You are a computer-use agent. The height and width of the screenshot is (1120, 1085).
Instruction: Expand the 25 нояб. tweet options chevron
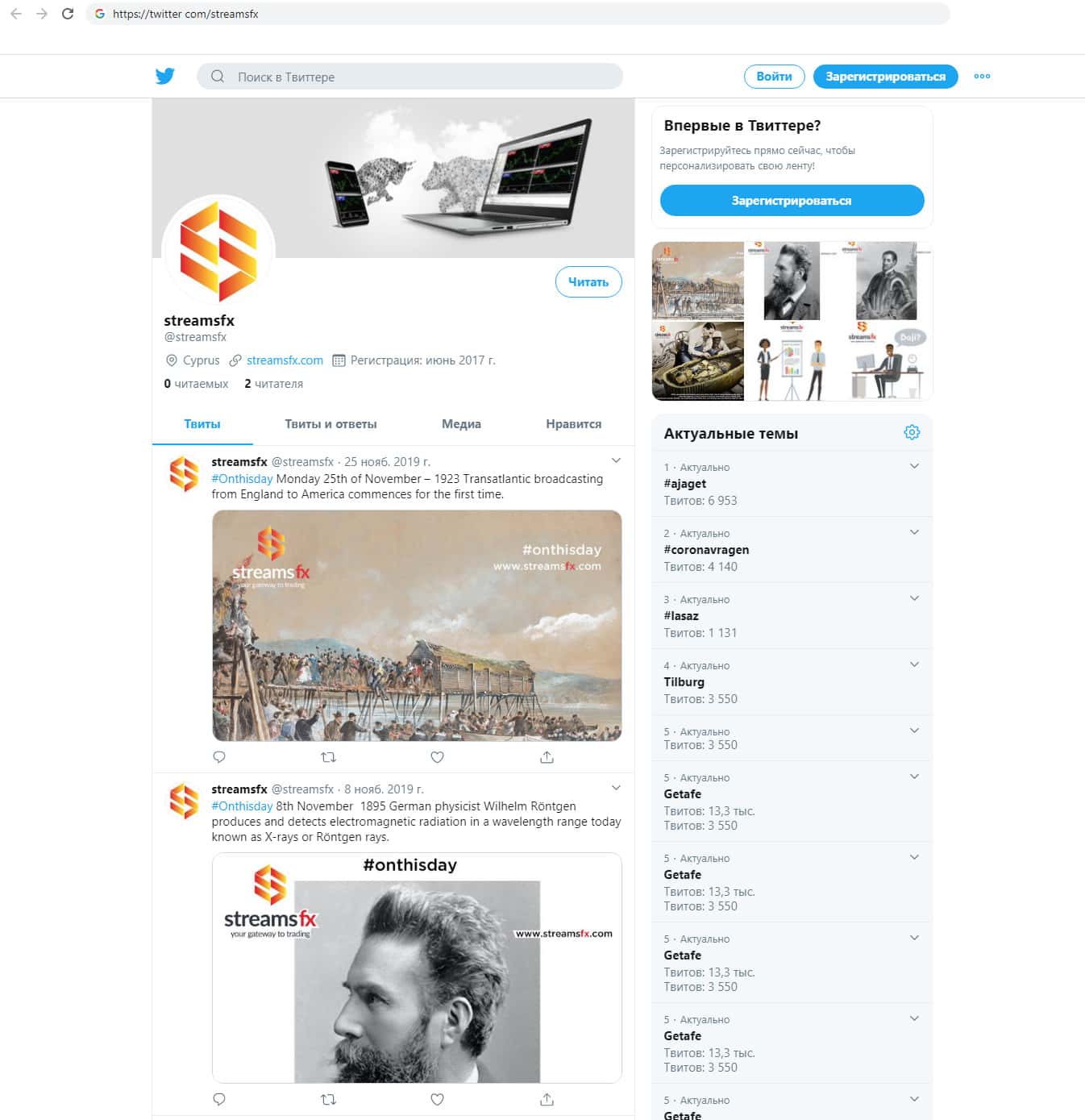click(616, 460)
